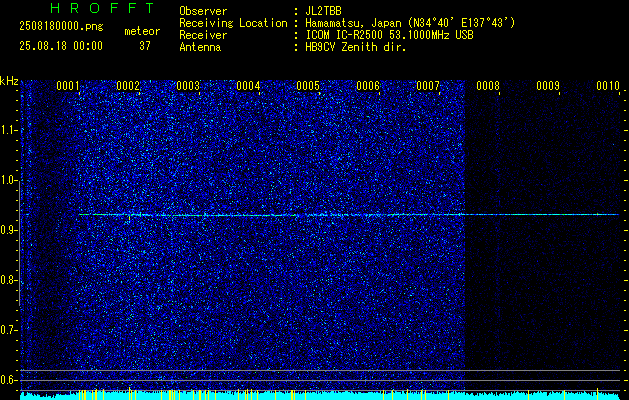Image resolution: width=629 pixels, height=400 pixels.
Task: Click the Antenna label
Action: coord(200,47)
